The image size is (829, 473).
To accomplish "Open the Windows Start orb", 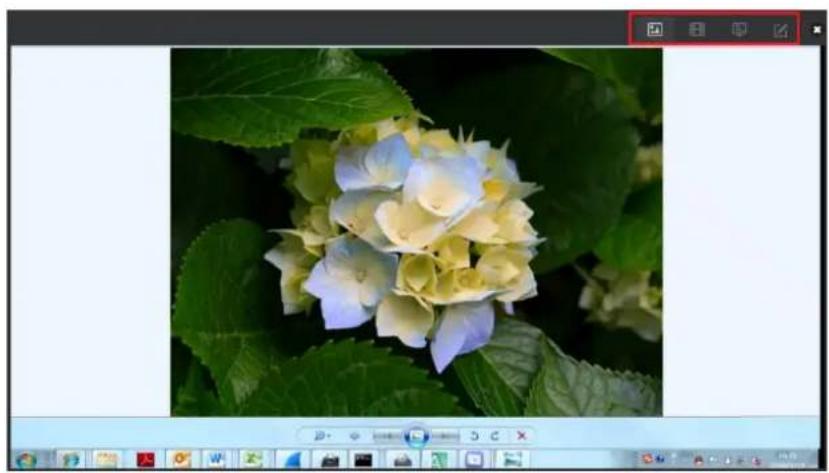I will coord(25,460).
